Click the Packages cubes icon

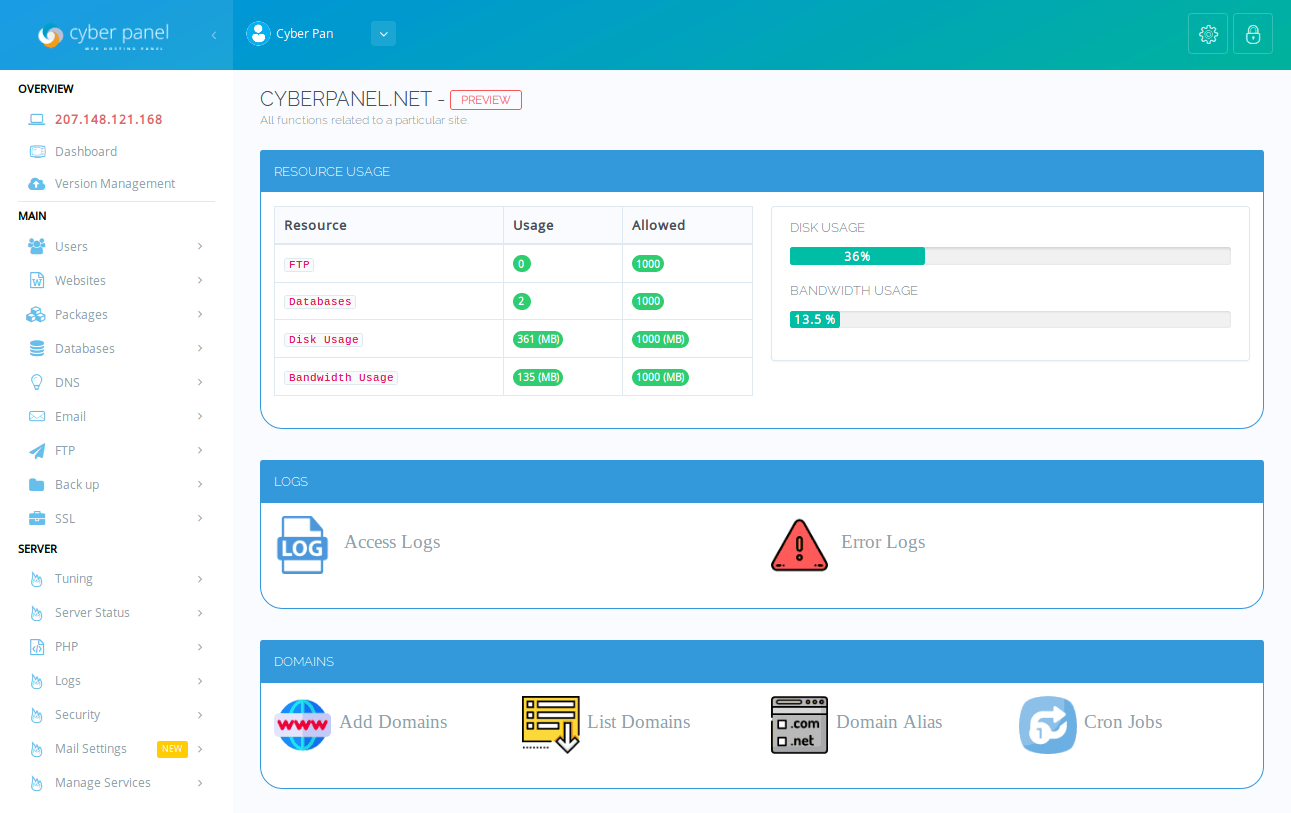click(37, 314)
